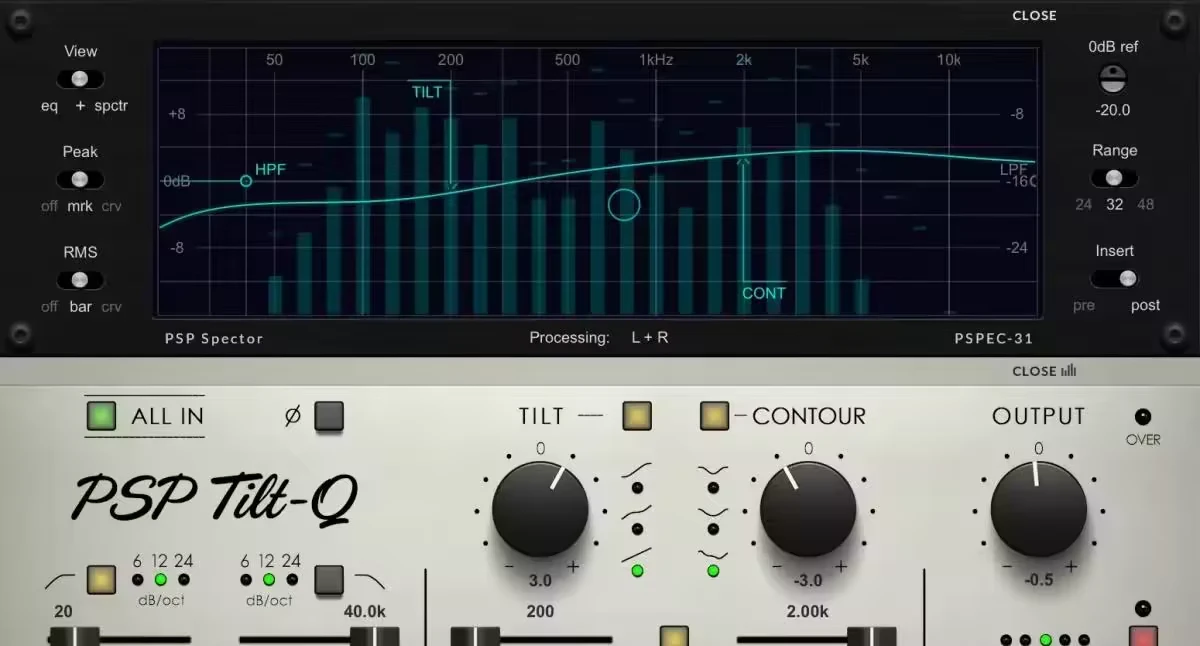Click the CLOSE button with meter icon

pos(1044,371)
